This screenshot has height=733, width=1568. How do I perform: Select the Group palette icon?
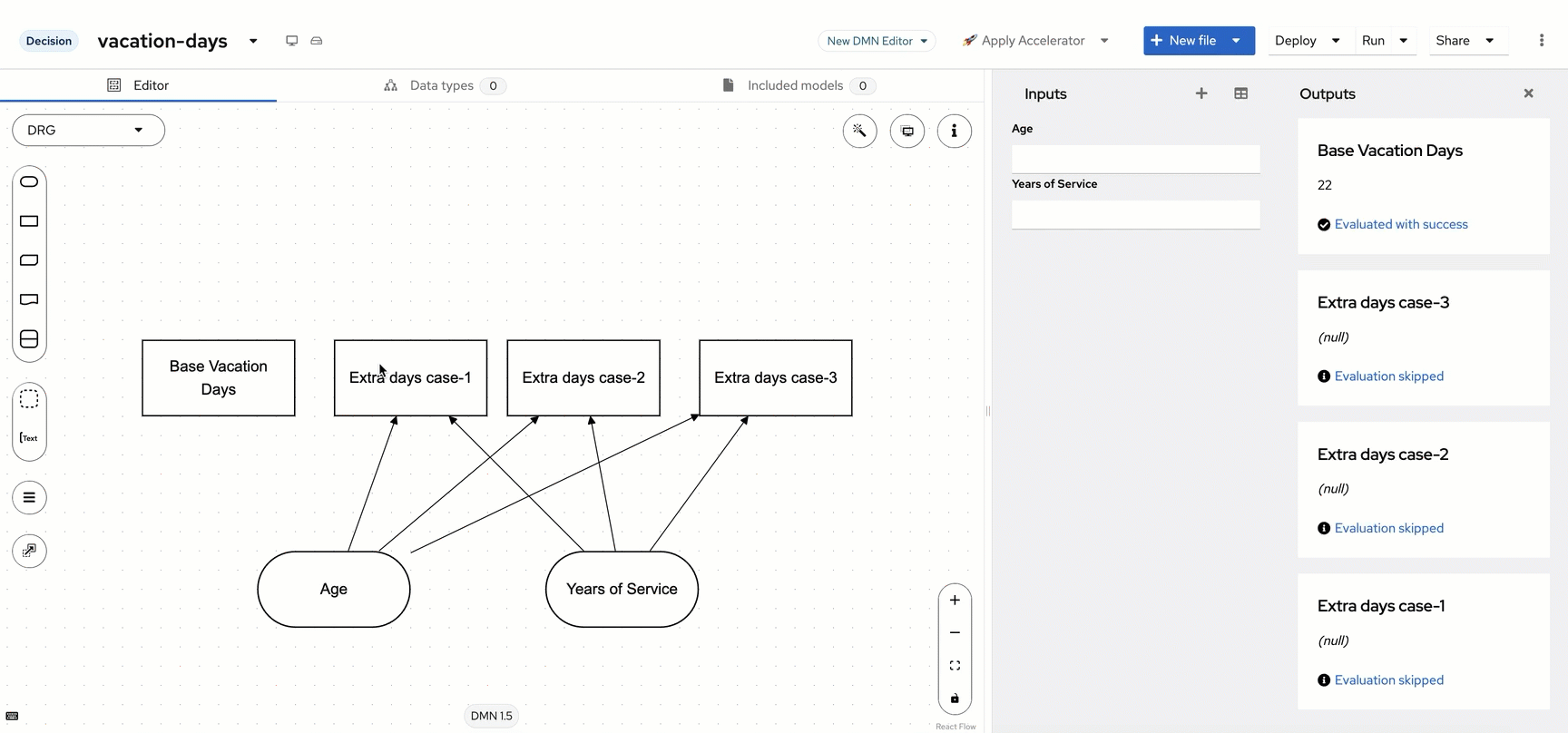coord(29,399)
